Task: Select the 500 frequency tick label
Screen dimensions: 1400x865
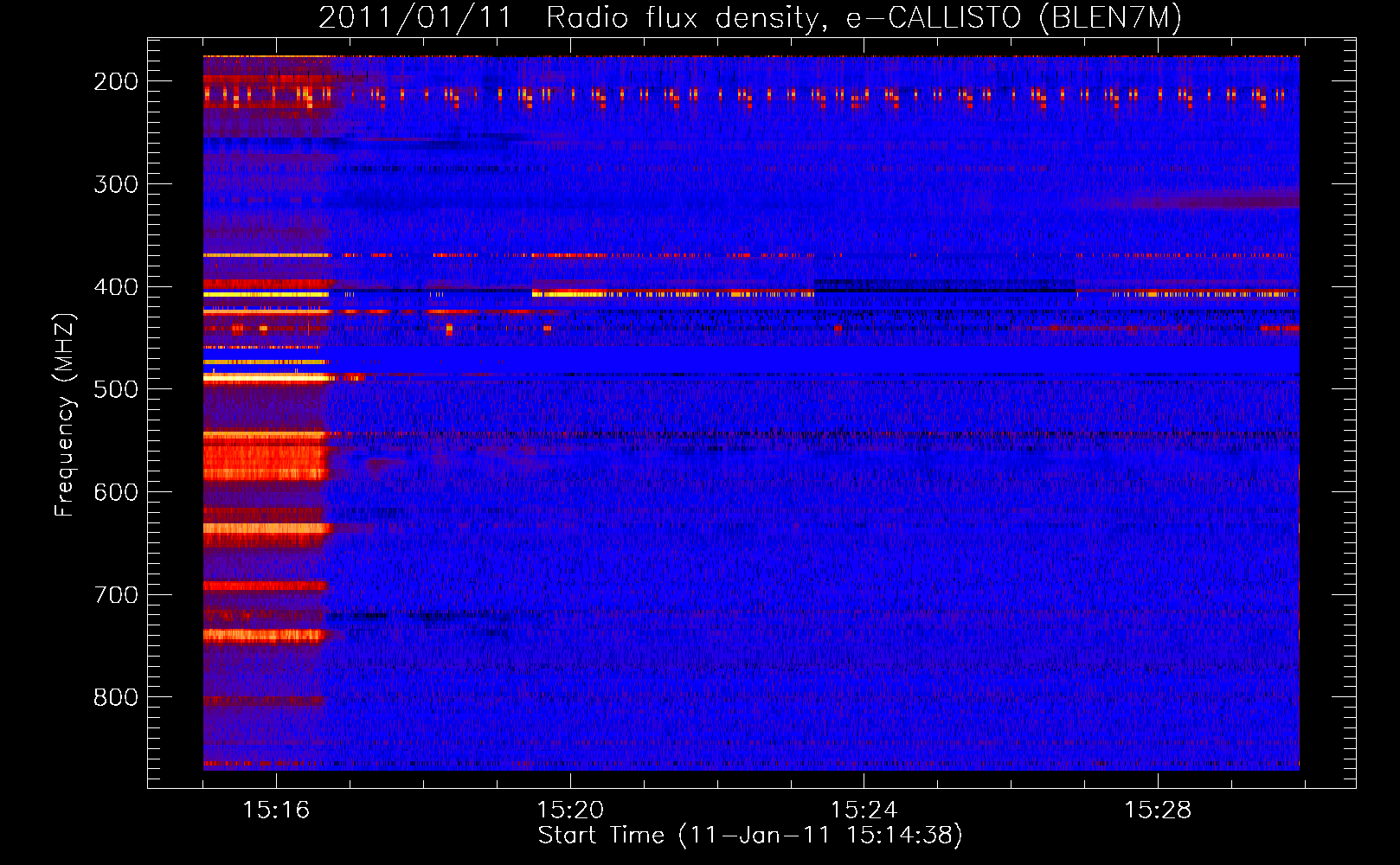Action: 116,389
